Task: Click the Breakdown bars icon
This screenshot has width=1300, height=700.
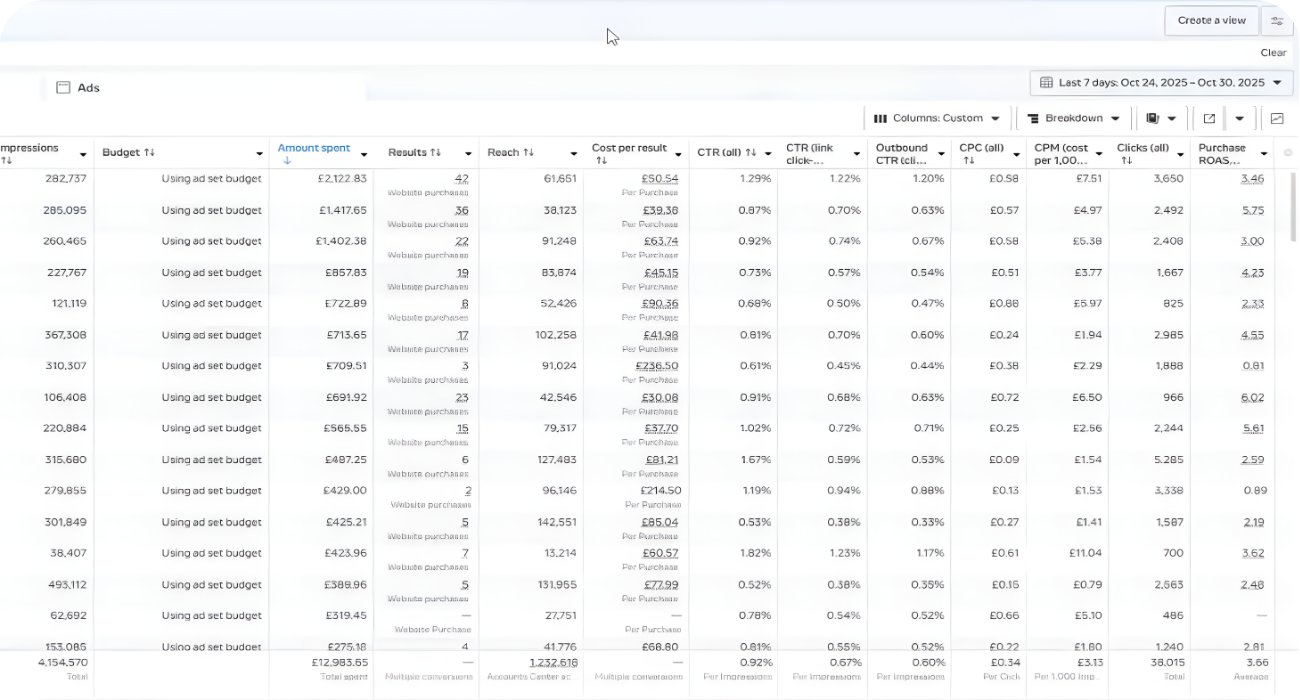Action: pyautogui.click(x=1034, y=118)
